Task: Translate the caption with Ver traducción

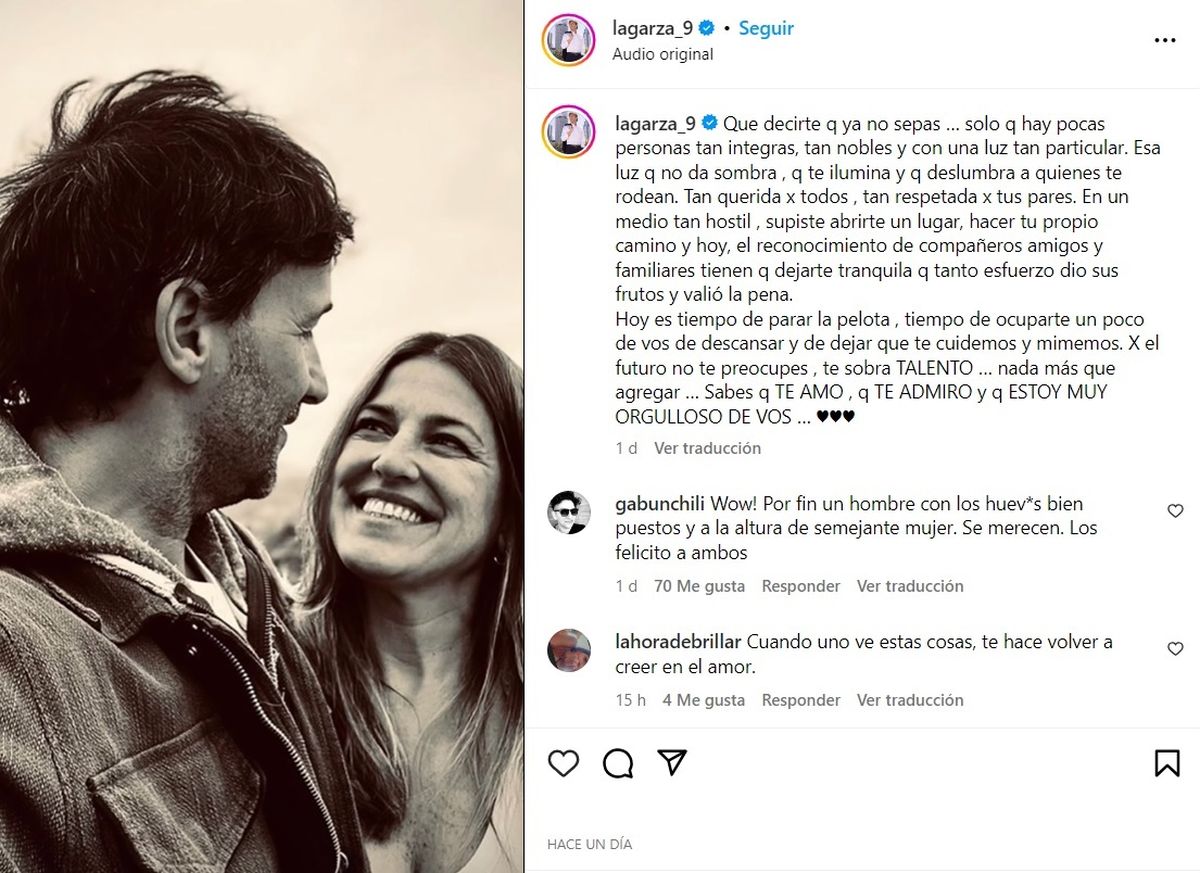Action: [x=707, y=448]
